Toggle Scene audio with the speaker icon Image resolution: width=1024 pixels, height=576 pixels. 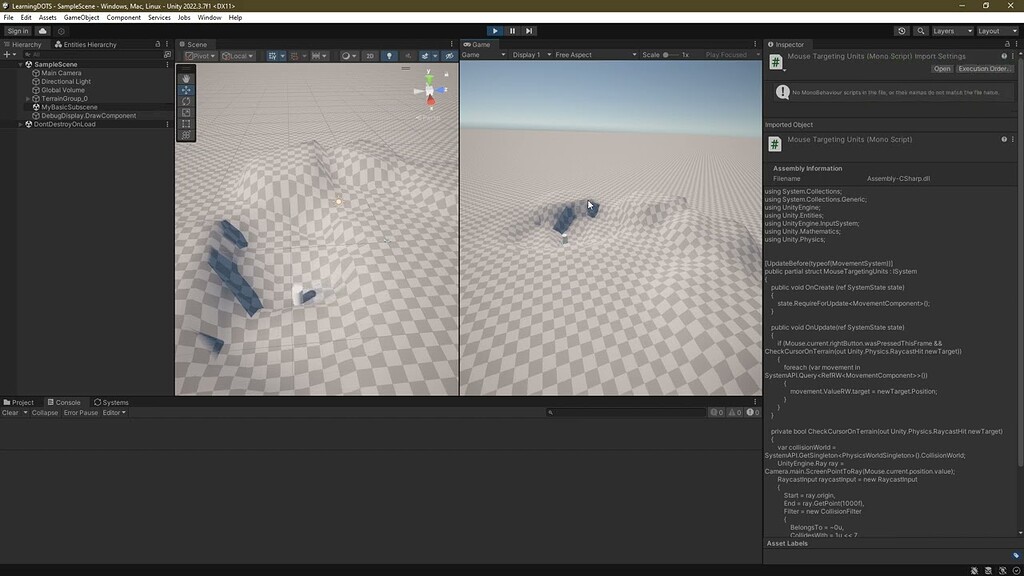tap(408, 56)
